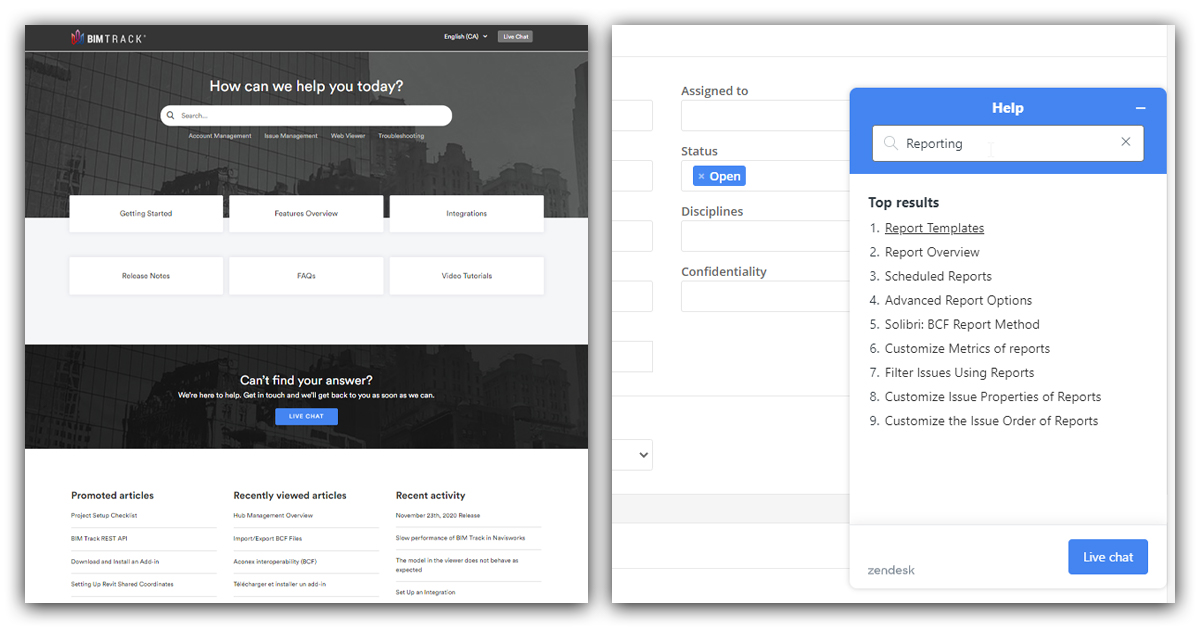This screenshot has width=1200, height=628.
Task: Select Account Management quick link
Action: 220,136
